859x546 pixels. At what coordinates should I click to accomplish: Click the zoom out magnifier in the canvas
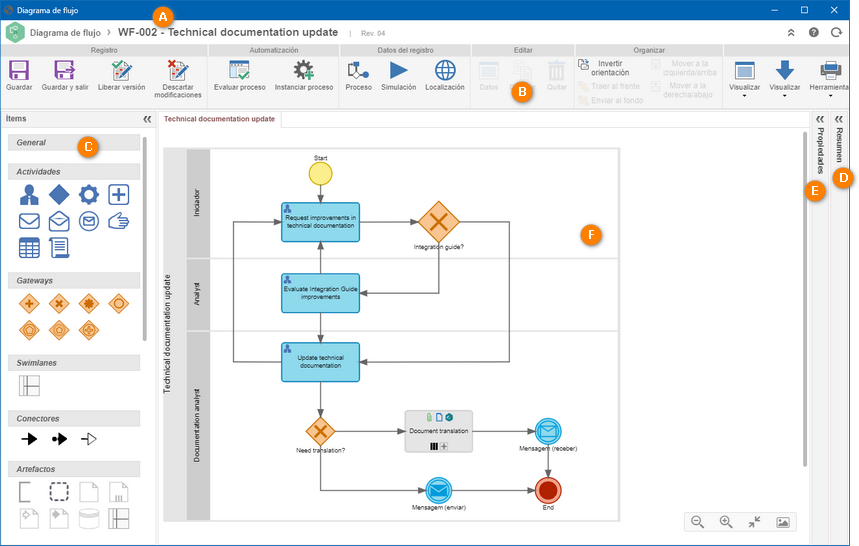click(x=697, y=522)
